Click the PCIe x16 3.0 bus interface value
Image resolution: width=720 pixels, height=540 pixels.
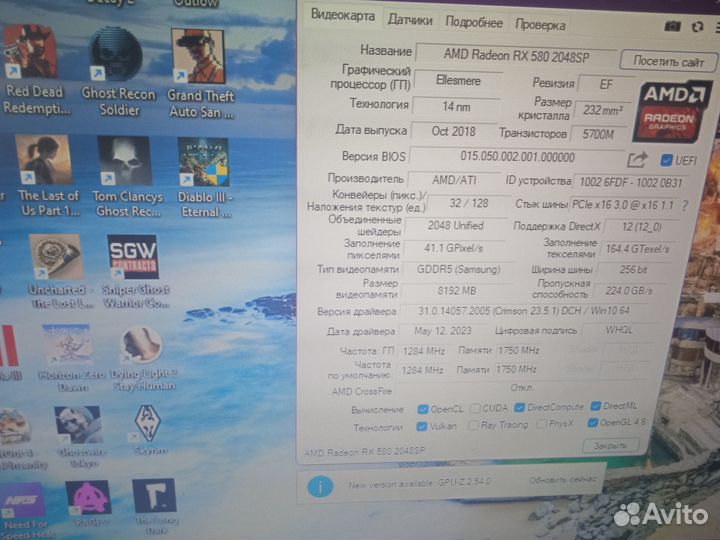point(623,204)
